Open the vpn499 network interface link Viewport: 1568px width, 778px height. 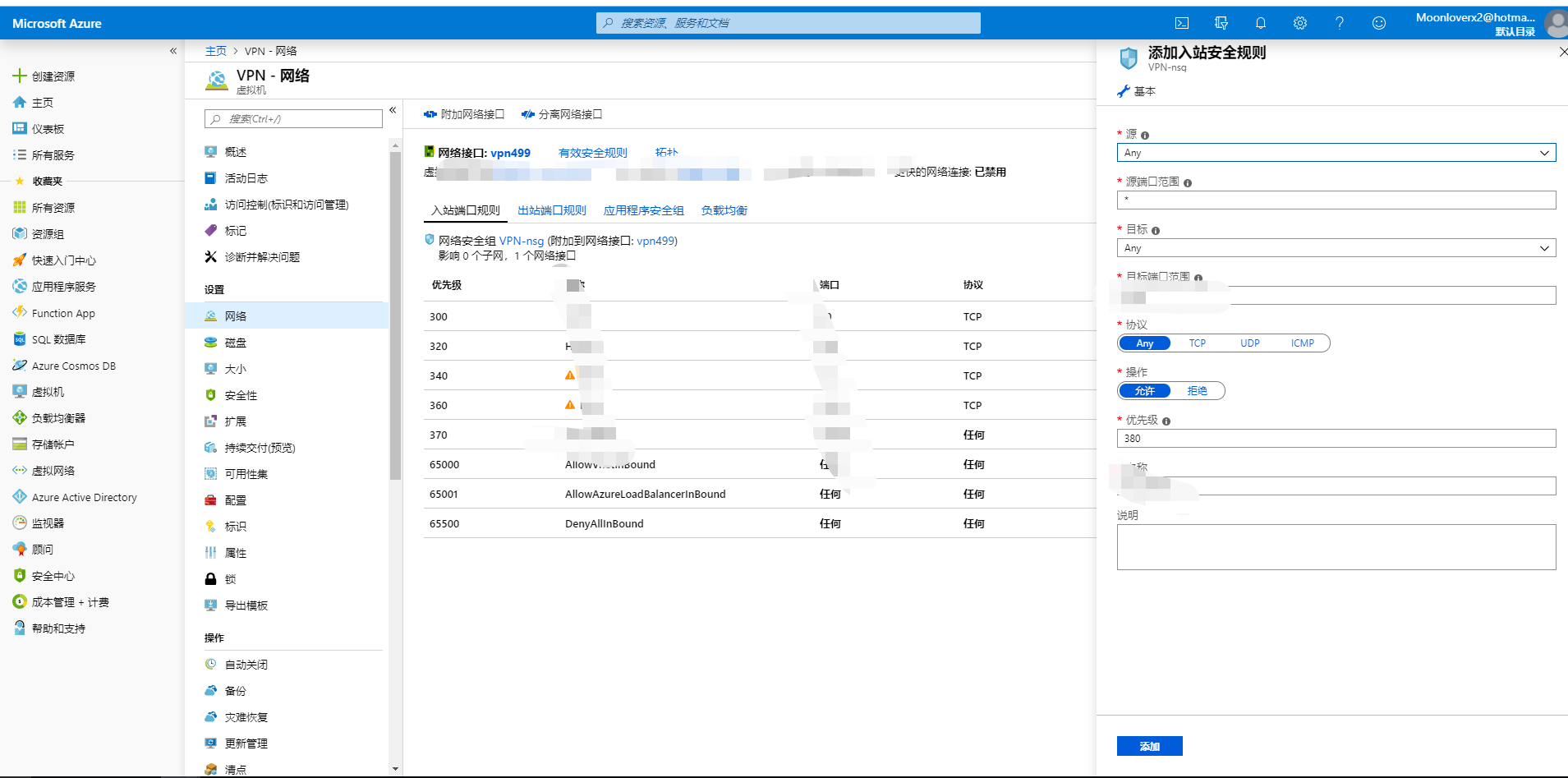coord(510,153)
